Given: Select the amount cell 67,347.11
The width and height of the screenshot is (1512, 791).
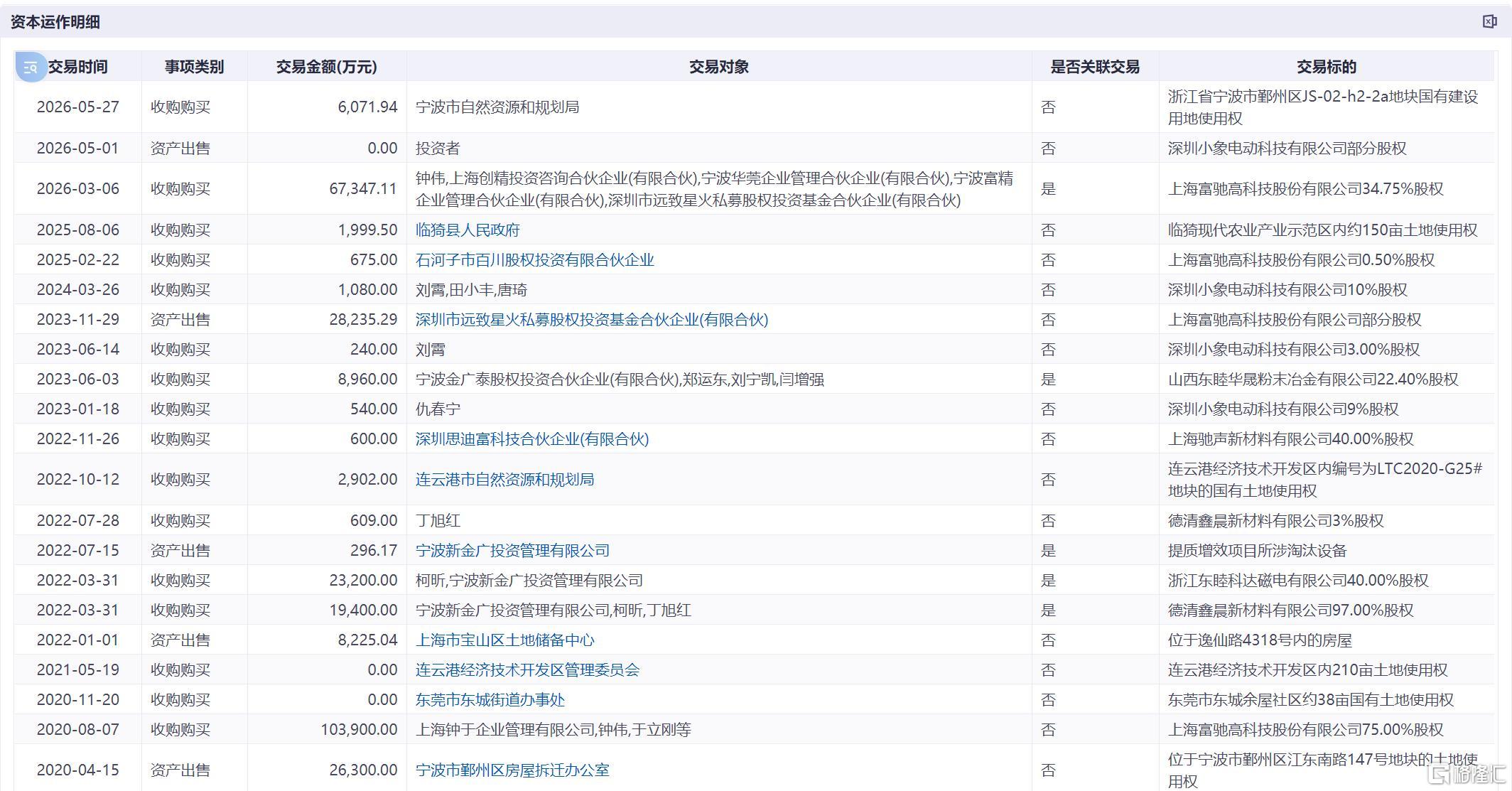Looking at the screenshot, I should 363,189.
